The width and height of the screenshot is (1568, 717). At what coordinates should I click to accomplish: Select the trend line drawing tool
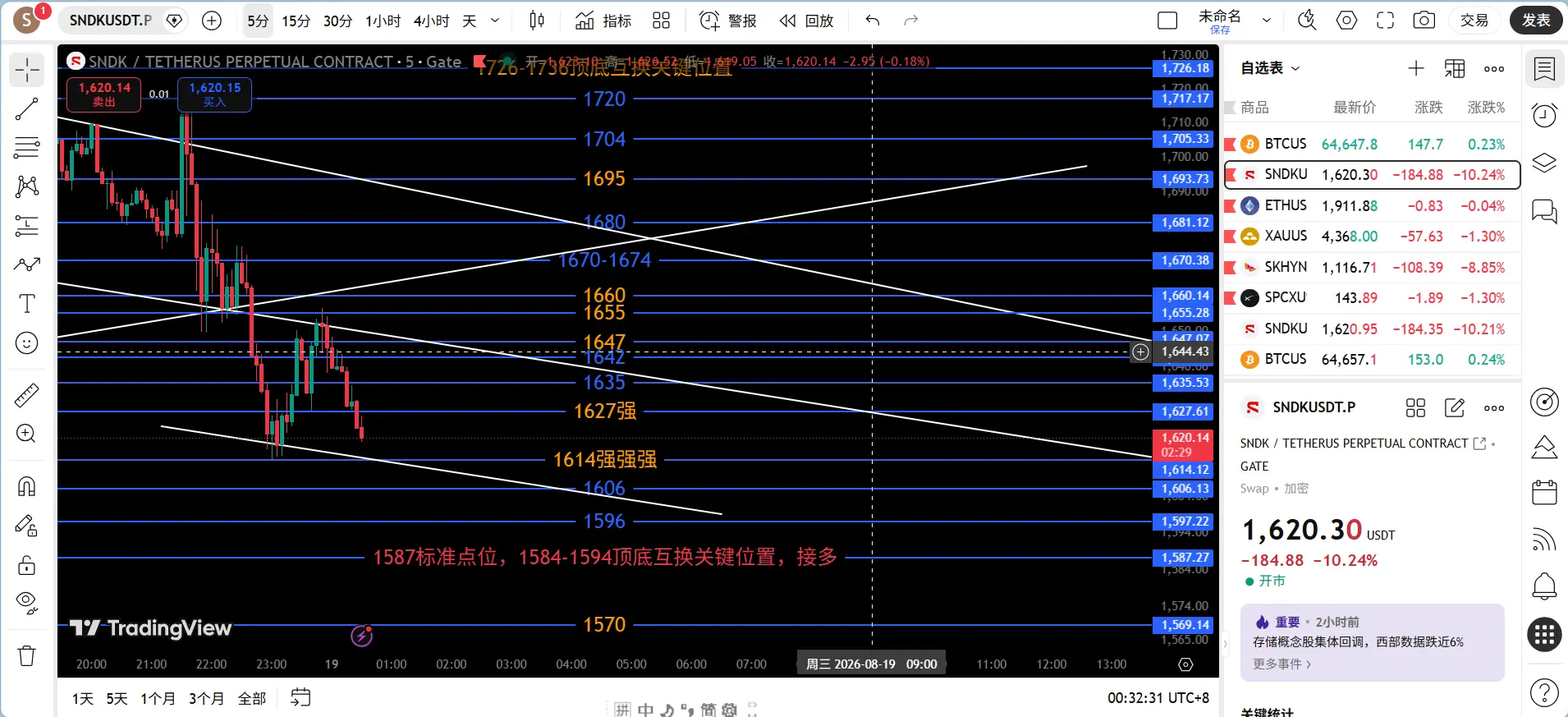27,108
